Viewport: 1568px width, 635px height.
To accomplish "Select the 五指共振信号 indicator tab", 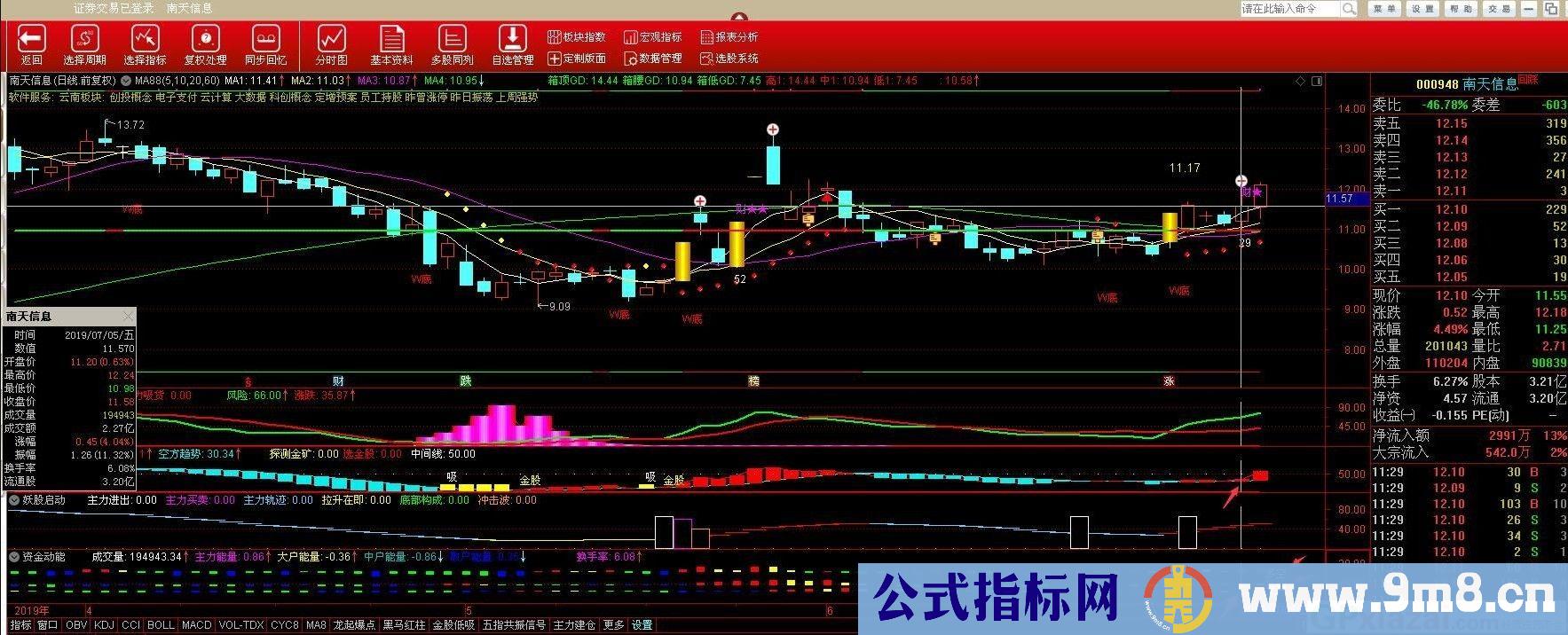I will point(514,625).
